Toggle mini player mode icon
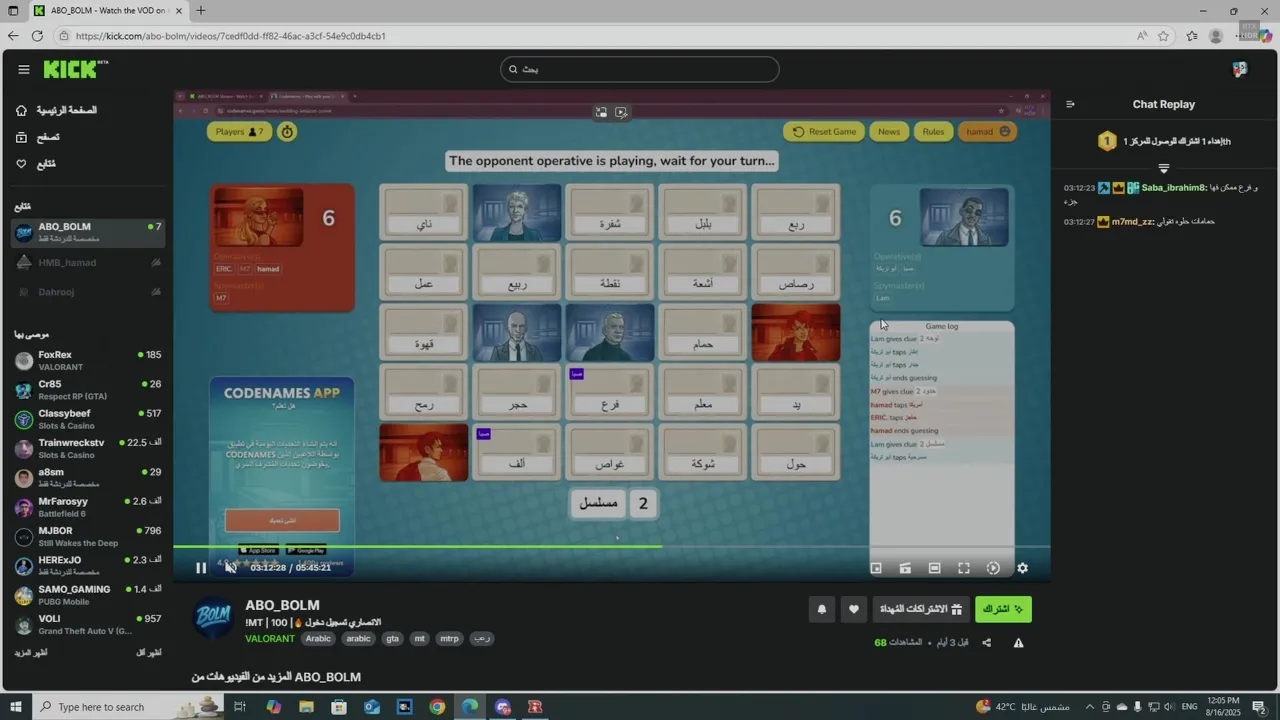 876,568
